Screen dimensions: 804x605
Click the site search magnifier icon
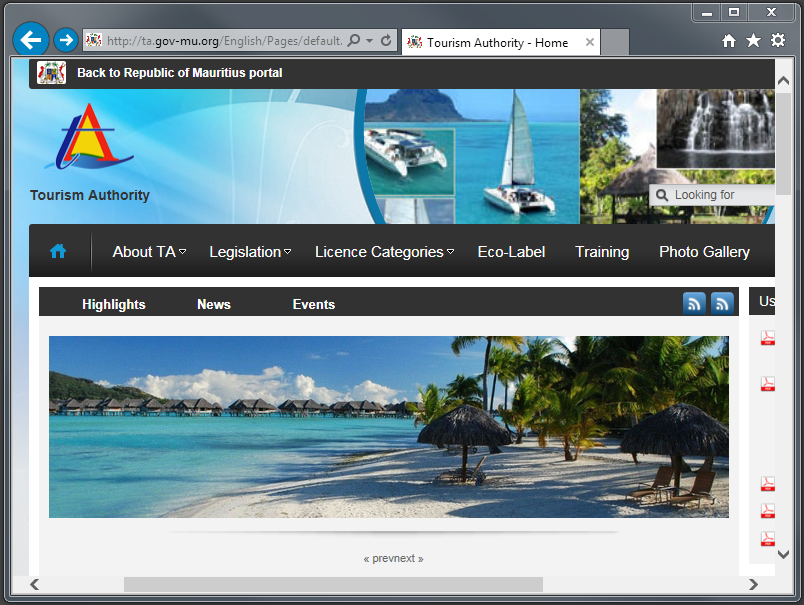pyautogui.click(x=662, y=195)
